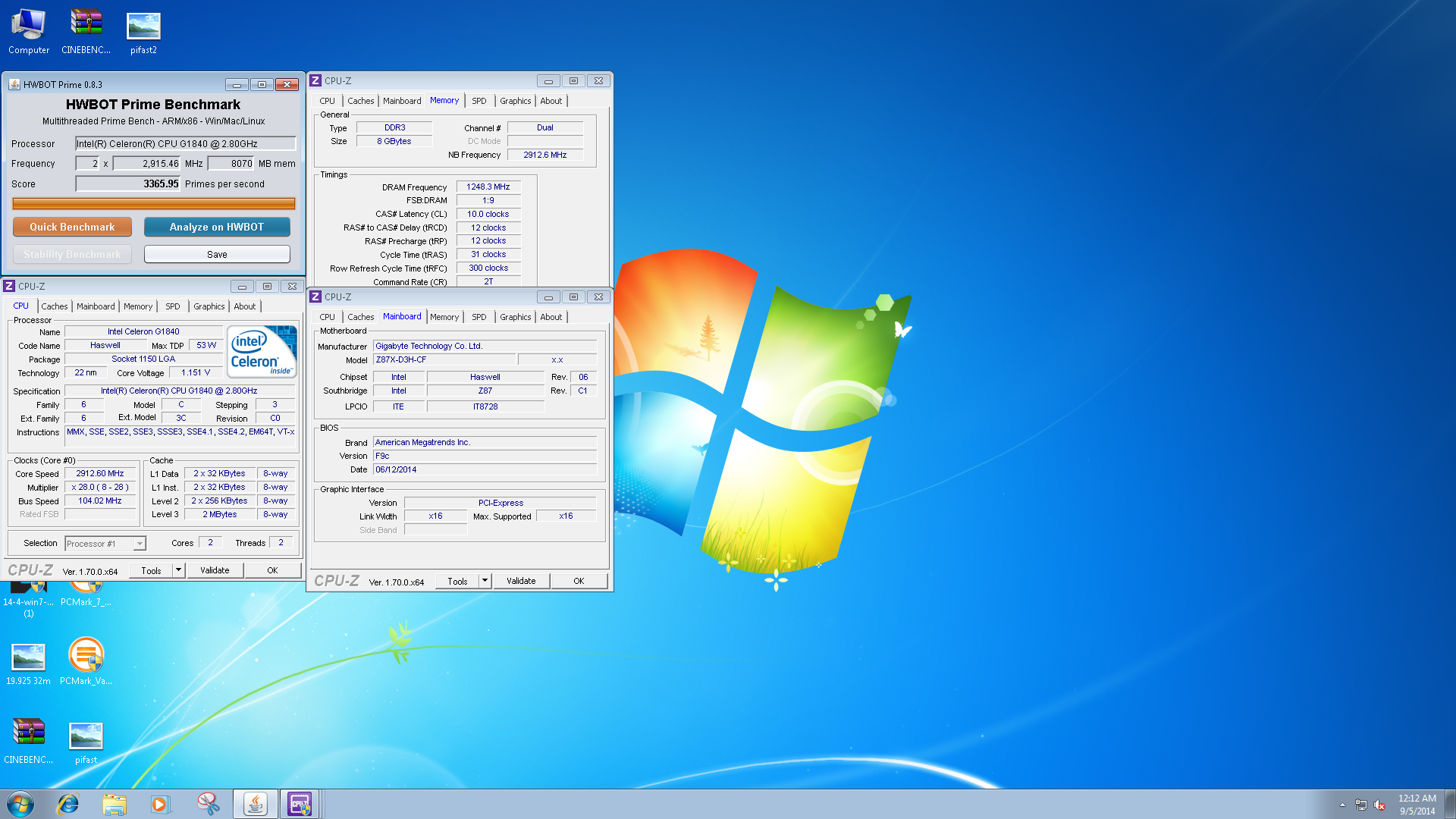1456x819 pixels.
Task: Click Analyze on HWBOT
Action: click(217, 227)
